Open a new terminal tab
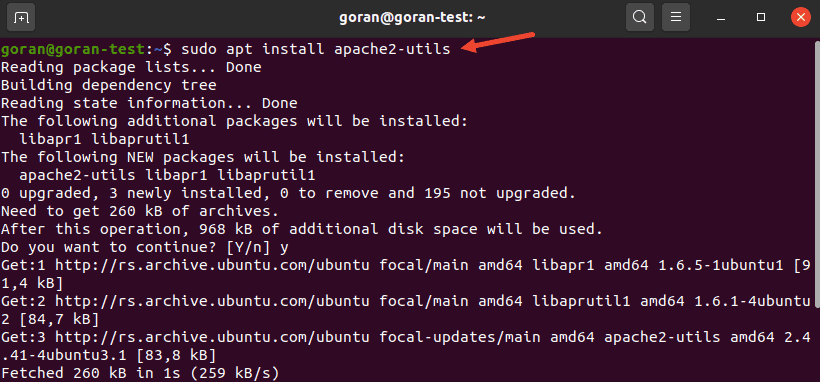The image size is (820, 382). coord(21,17)
